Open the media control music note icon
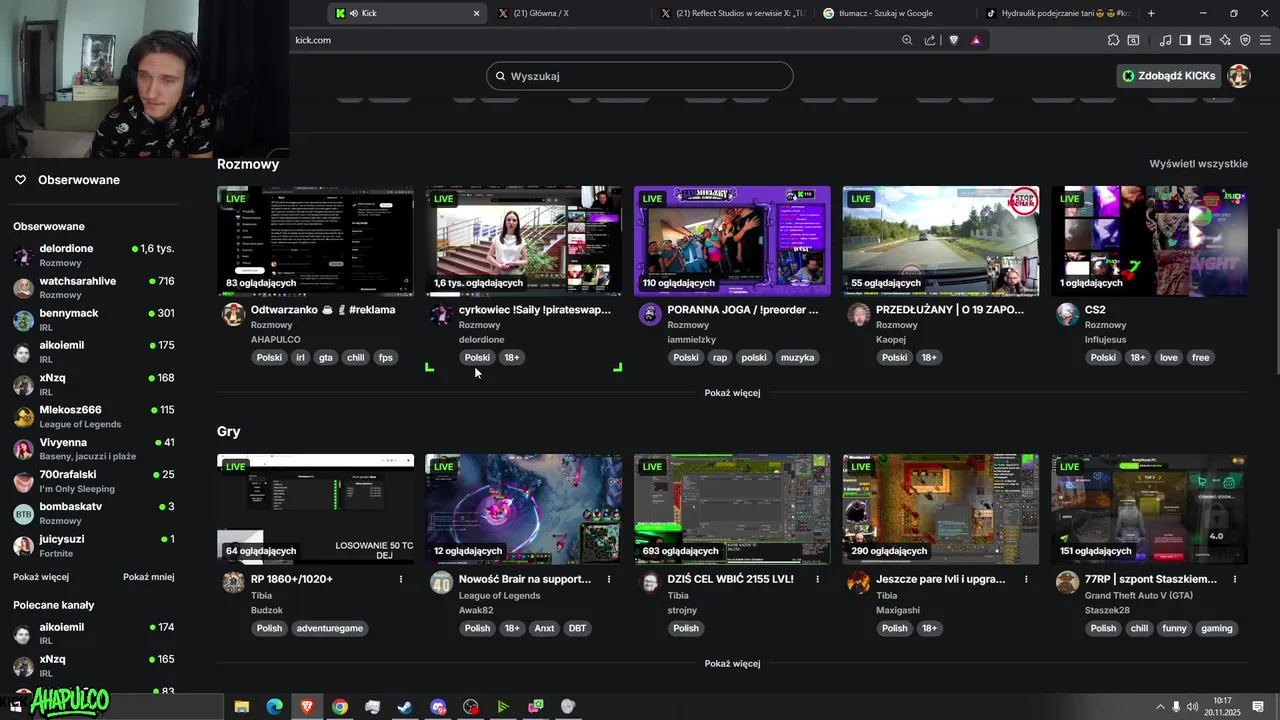This screenshot has height=720, width=1280. (1165, 40)
